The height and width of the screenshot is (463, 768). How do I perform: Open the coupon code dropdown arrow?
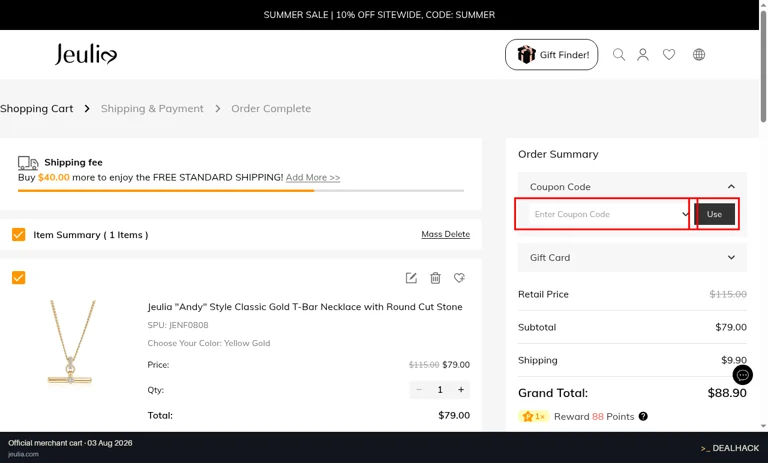click(685, 214)
